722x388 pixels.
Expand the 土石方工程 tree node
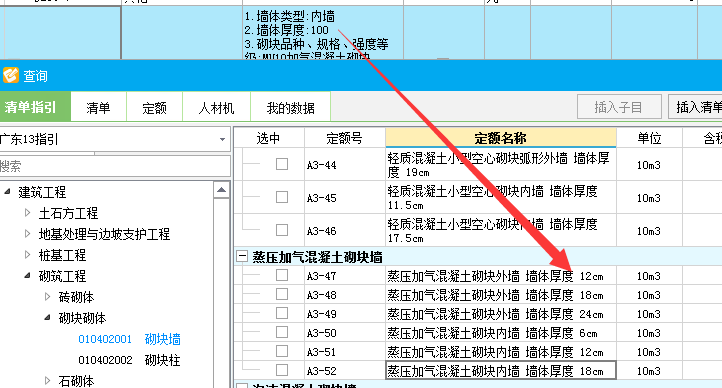(x=27, y=213)
